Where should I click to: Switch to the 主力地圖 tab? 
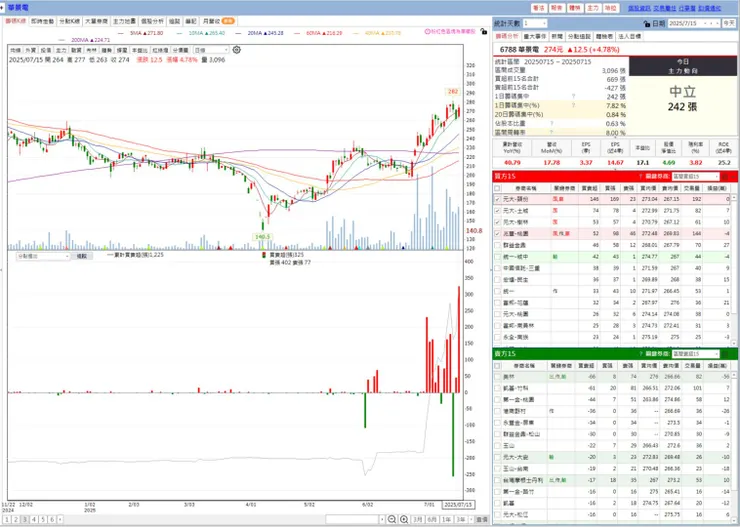(x=125, y=21)
